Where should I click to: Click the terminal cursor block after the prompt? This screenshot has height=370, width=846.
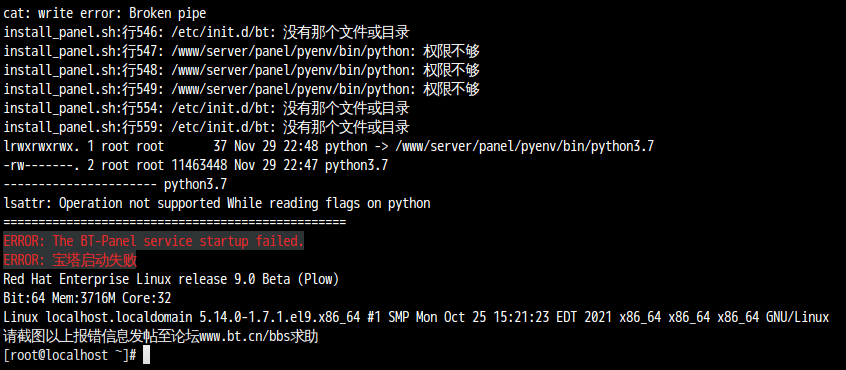click(x=146, y=355)
